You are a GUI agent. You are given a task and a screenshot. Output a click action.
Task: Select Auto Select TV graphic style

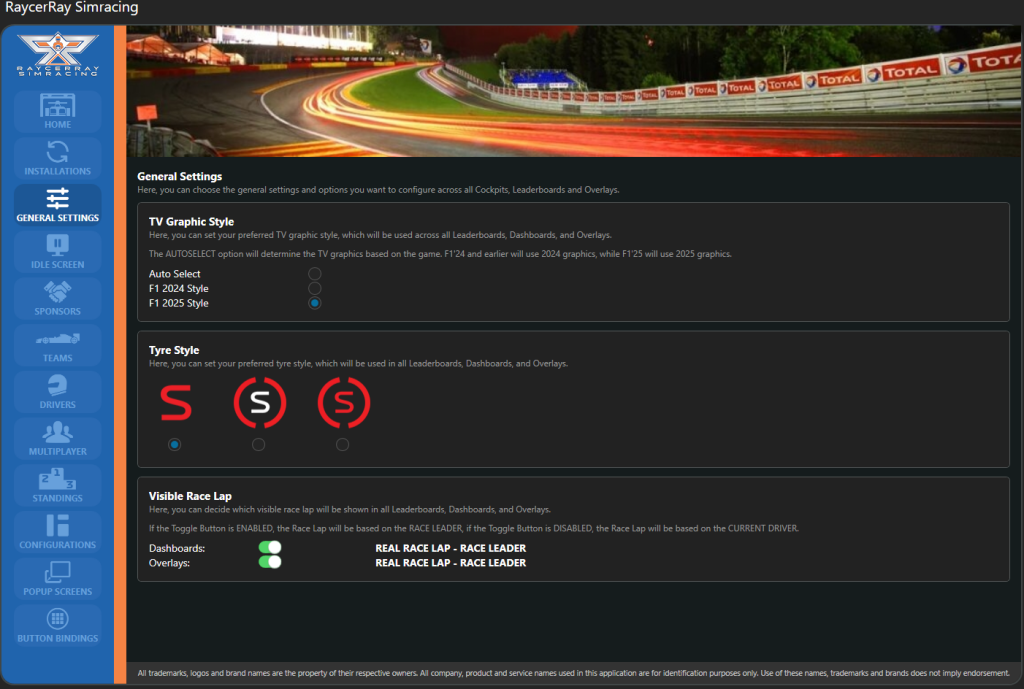point(315,274)
